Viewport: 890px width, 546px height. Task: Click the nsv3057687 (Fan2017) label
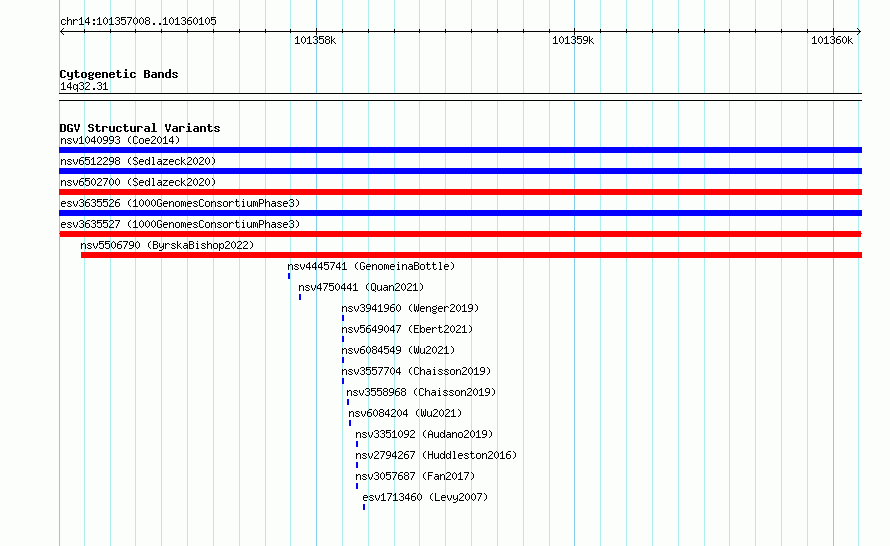click(x=415, y=476)
